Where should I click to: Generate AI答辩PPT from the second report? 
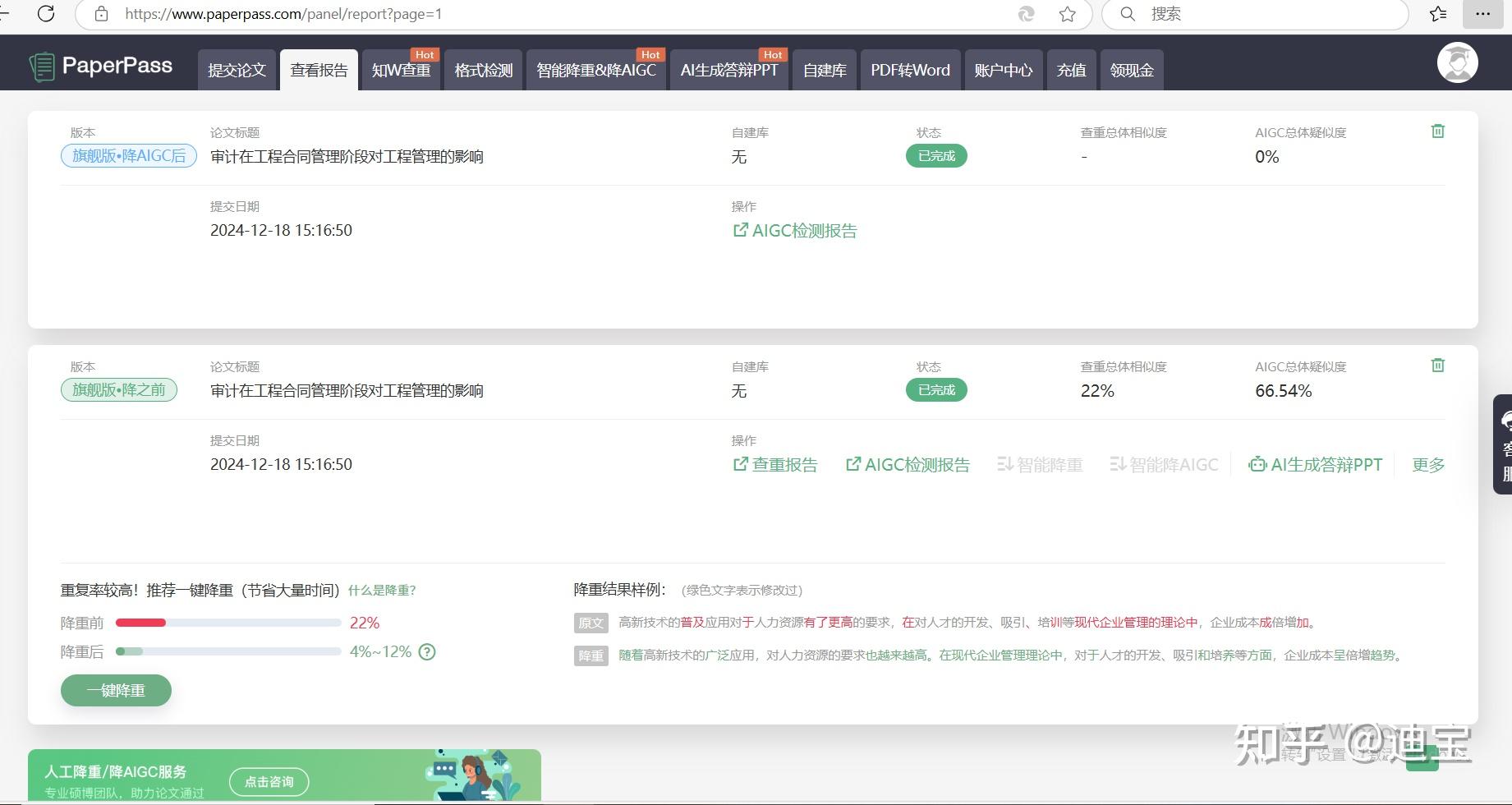pos(1315,464)
